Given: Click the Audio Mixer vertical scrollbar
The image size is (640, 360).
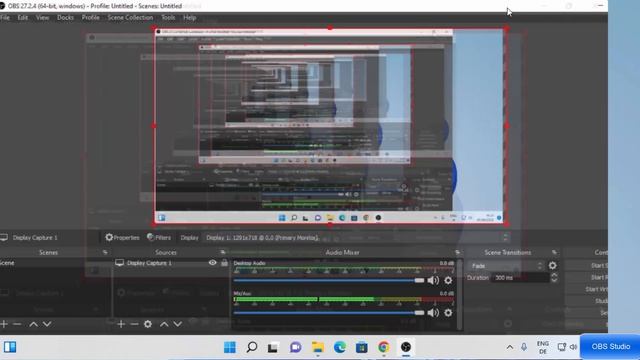Looking at the screenshot, I should [460, 294].
